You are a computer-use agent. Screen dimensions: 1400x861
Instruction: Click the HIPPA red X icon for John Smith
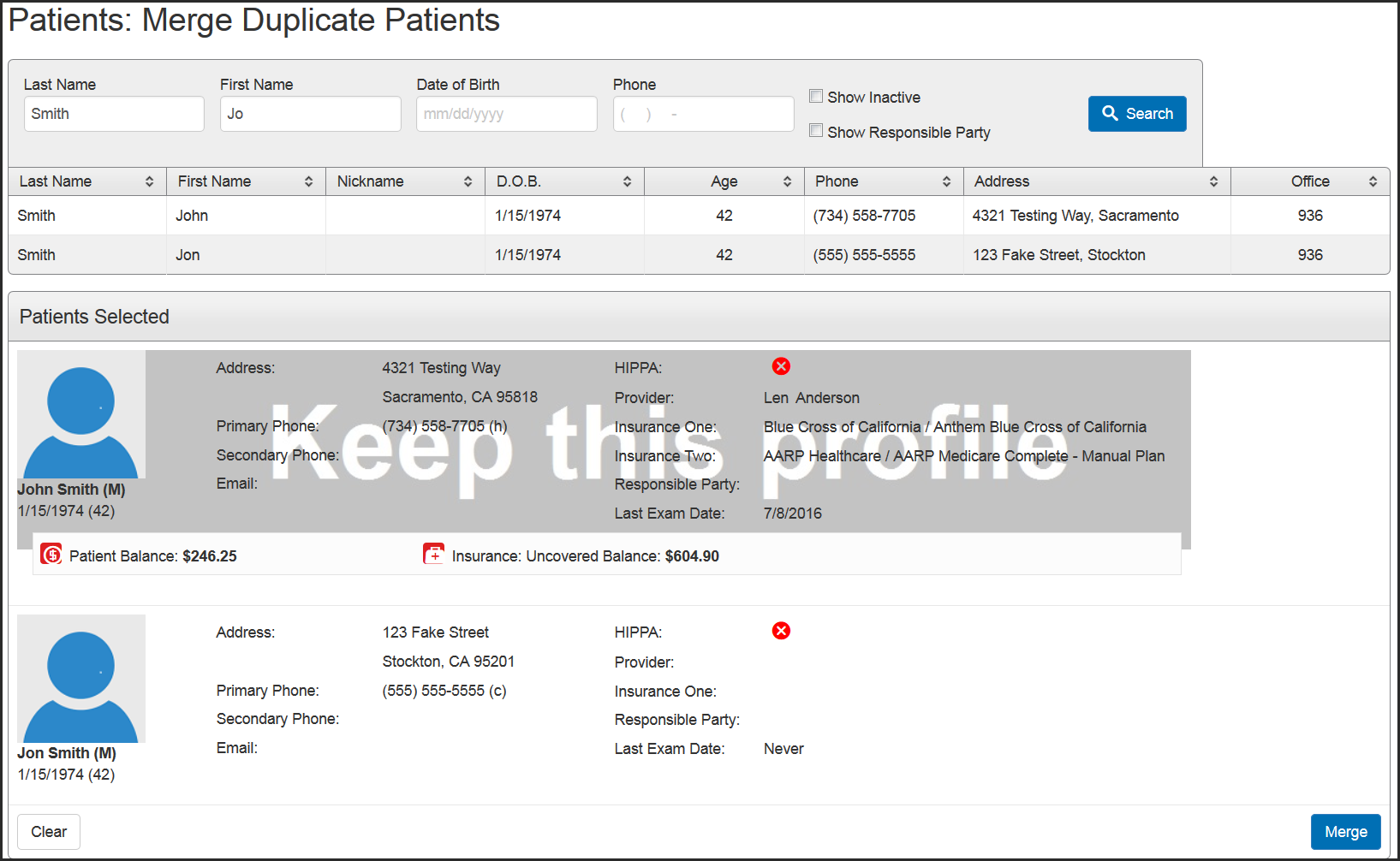(781, 366)
